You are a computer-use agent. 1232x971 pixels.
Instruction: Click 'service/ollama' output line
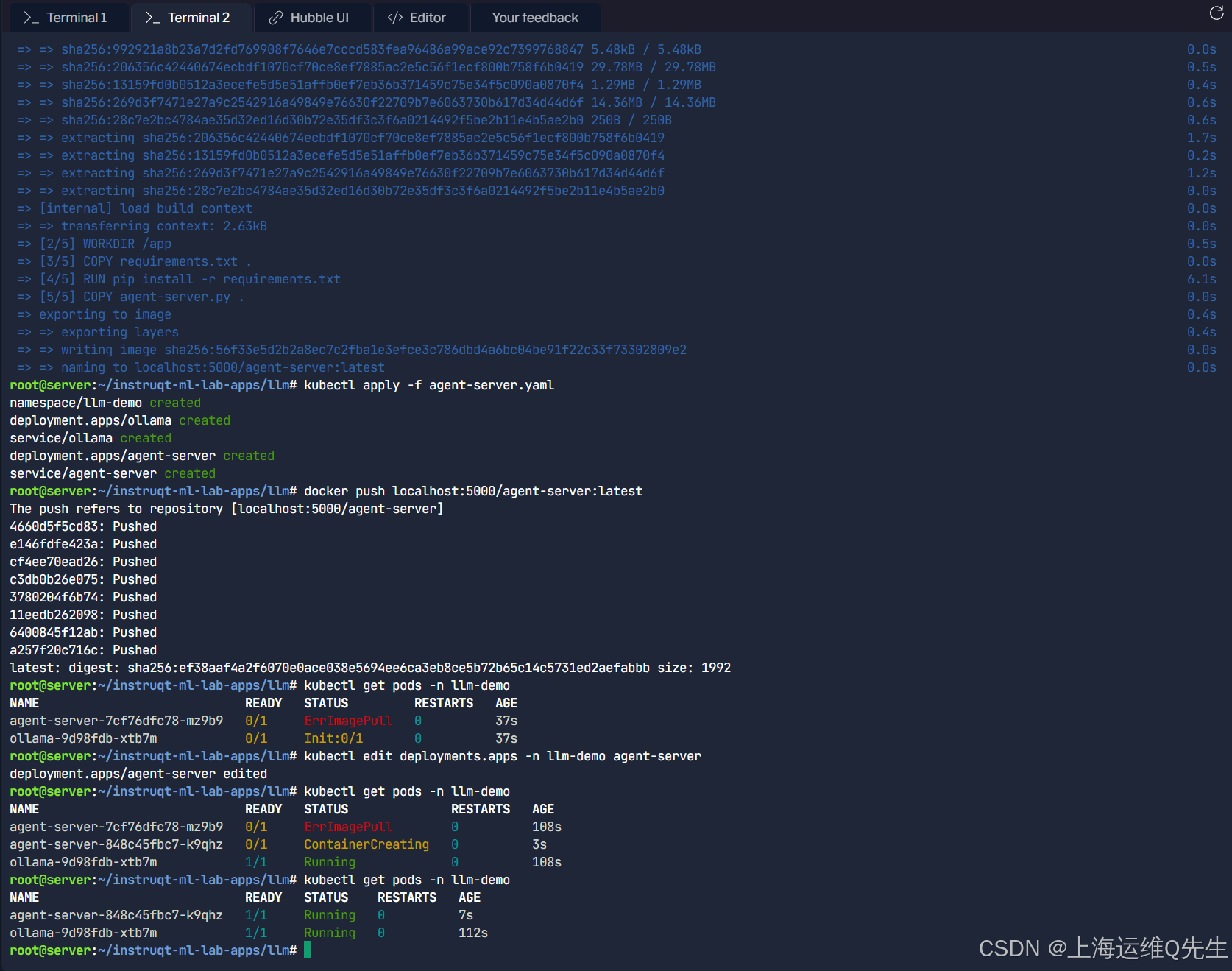[x=91, y=438]
